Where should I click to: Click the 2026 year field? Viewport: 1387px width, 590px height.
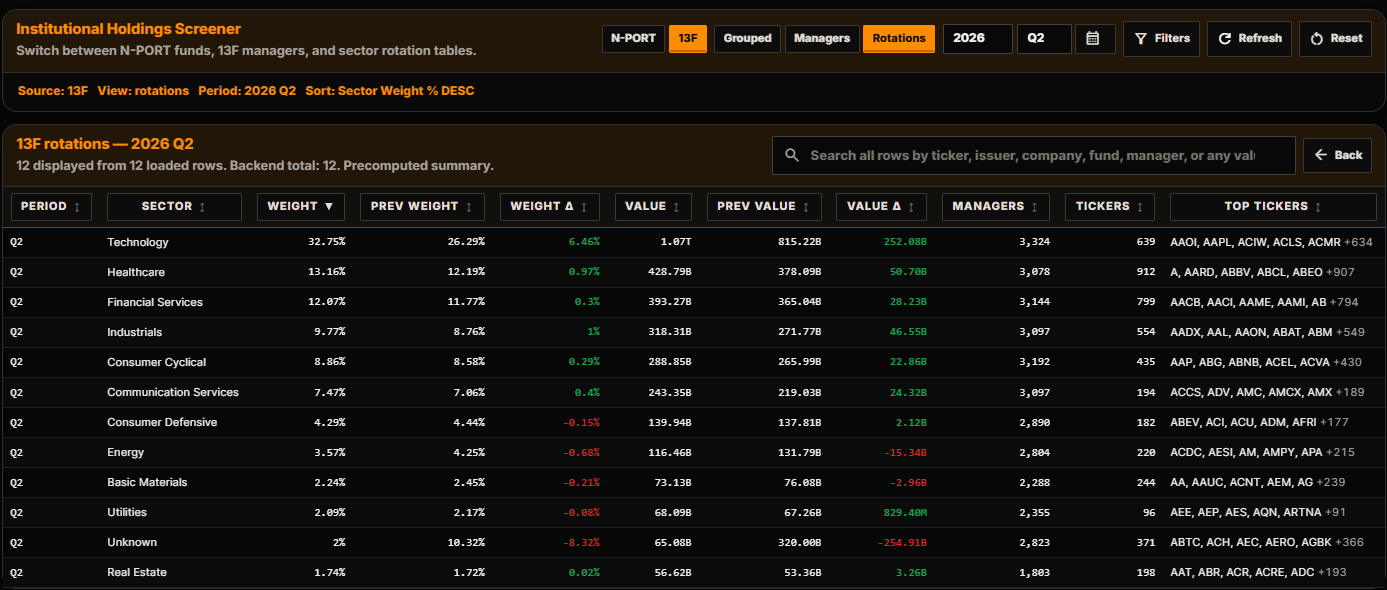click(977, 38)
